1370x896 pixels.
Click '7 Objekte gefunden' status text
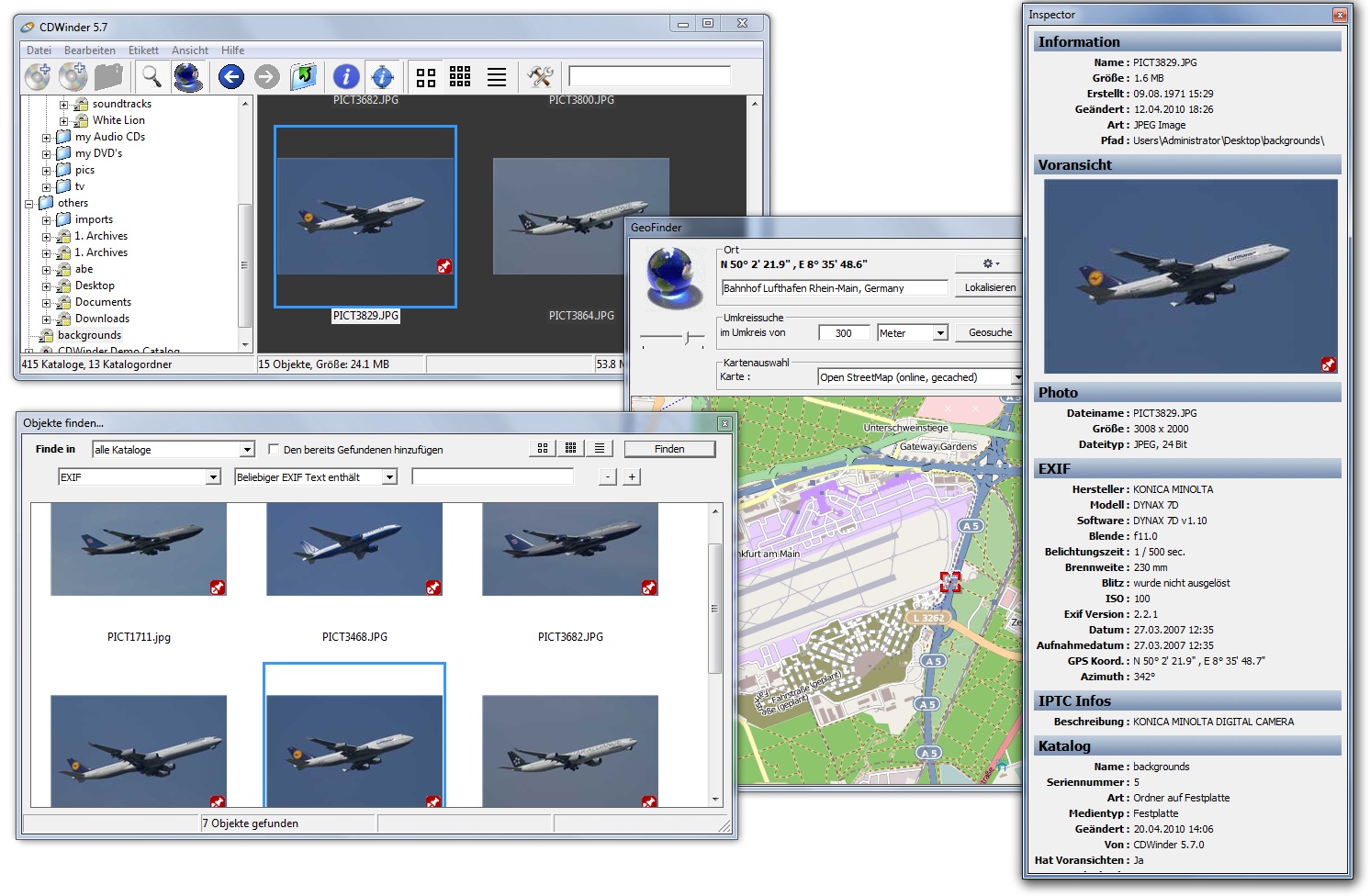click(251, 823)
